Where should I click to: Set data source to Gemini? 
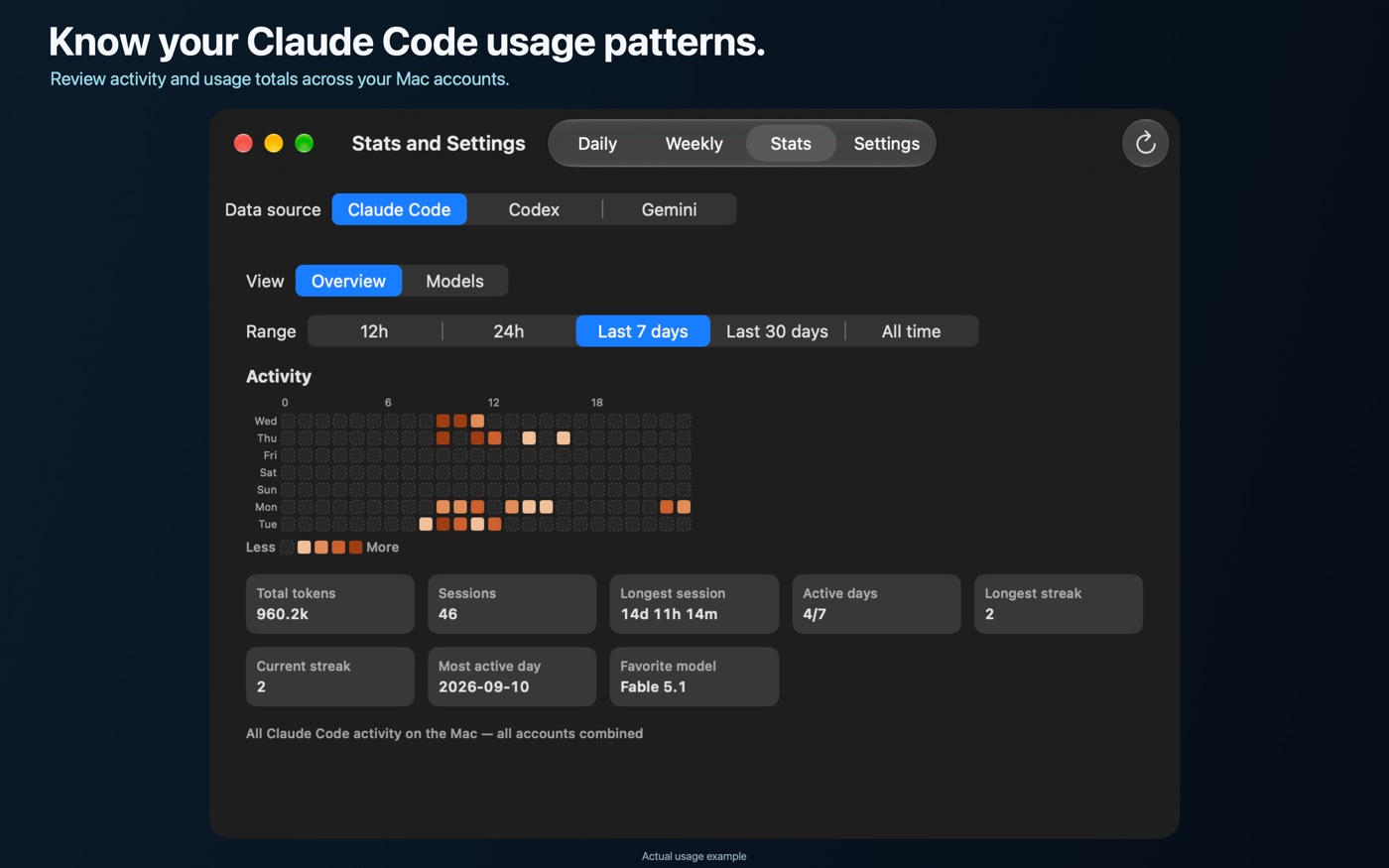tap(669, 209)
